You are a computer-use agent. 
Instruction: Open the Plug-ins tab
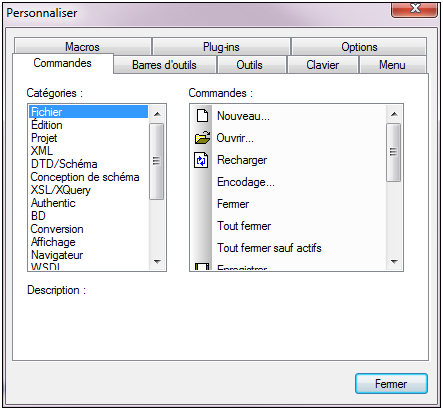point(221,47)
